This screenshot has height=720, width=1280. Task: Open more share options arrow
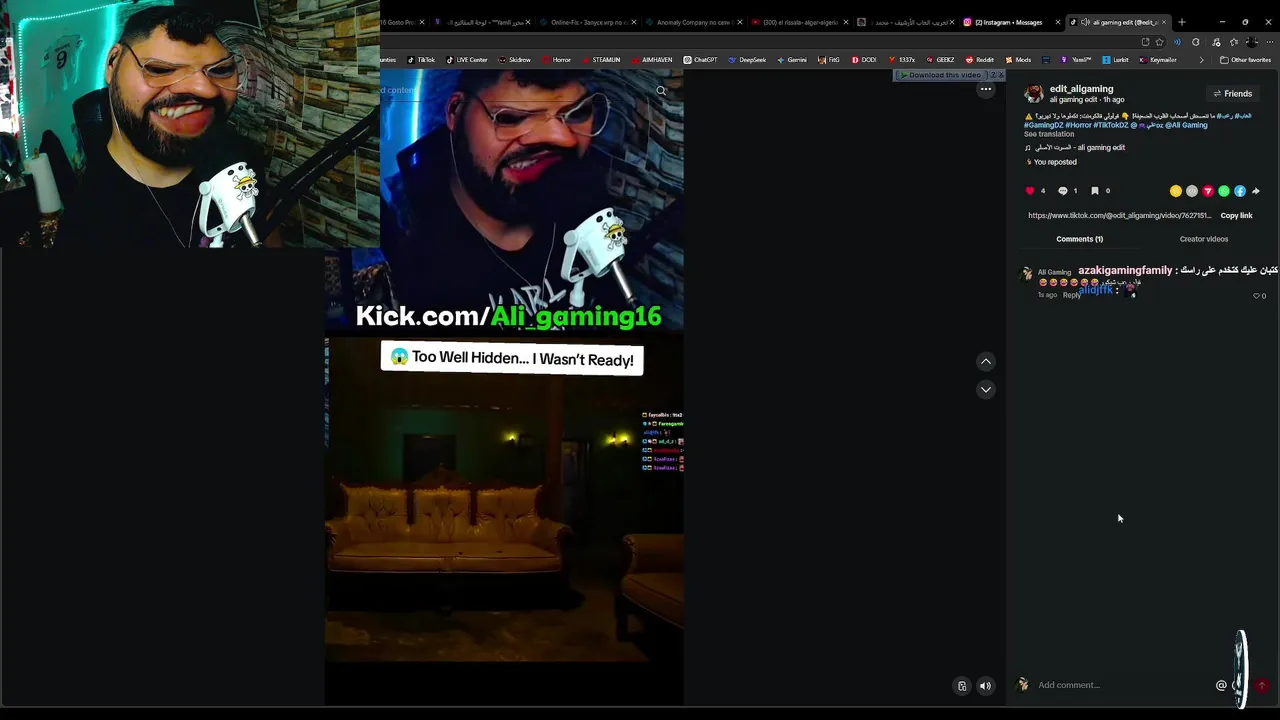click(1256, 191)
